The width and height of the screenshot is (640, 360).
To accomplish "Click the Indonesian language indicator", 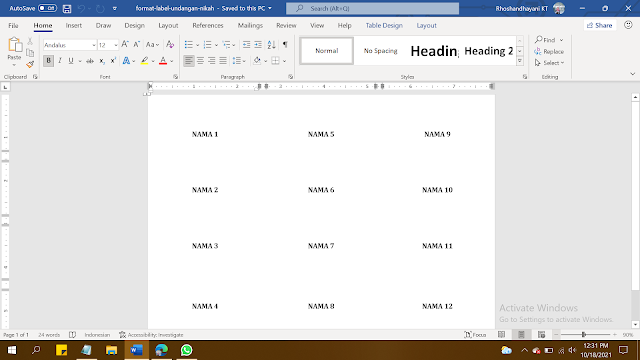I will click(x=97, y=335).
